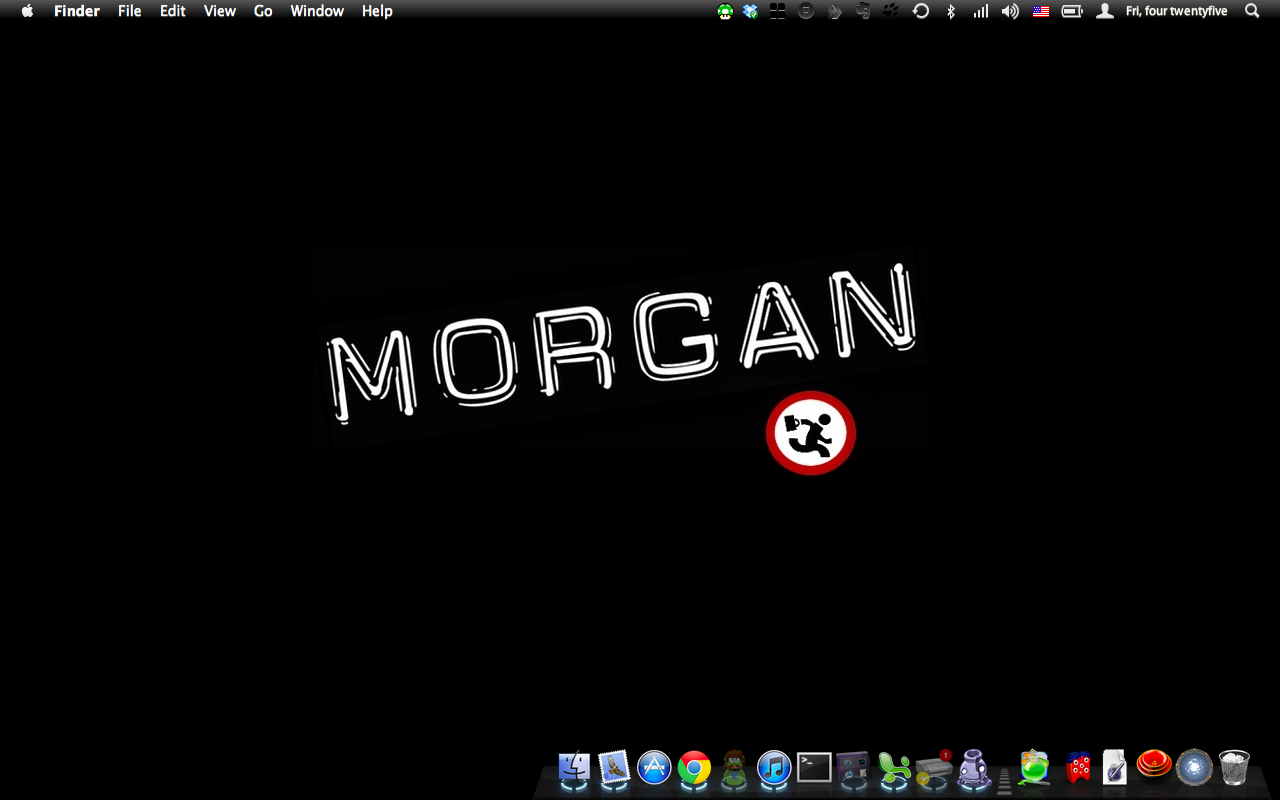Open the Trash in the dock
Image resolution: width=1280 pixels, height=800 pixels.
[x=1235, y=768]
